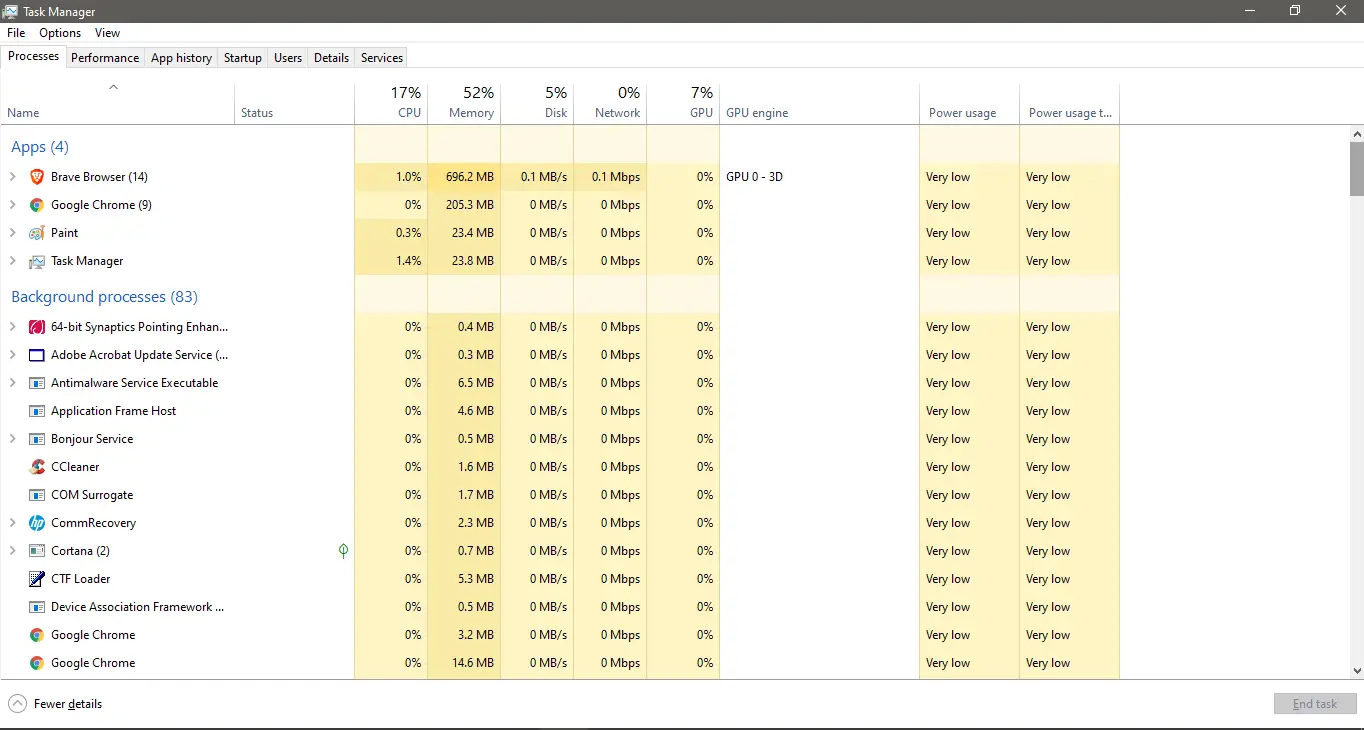Click the 205.3 MB memory cell
The height and width of the screenshot is (730, 1364).
point(464,205)
